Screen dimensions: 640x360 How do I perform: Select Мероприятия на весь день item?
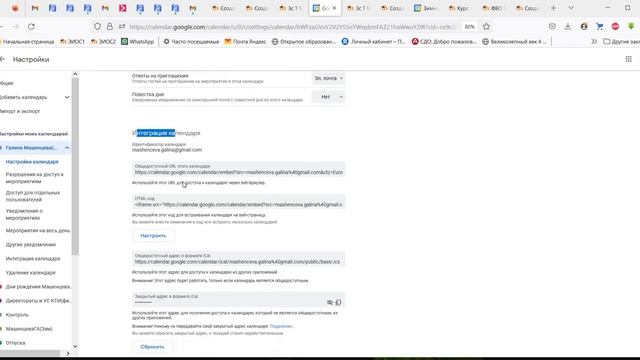click(38, 231)
